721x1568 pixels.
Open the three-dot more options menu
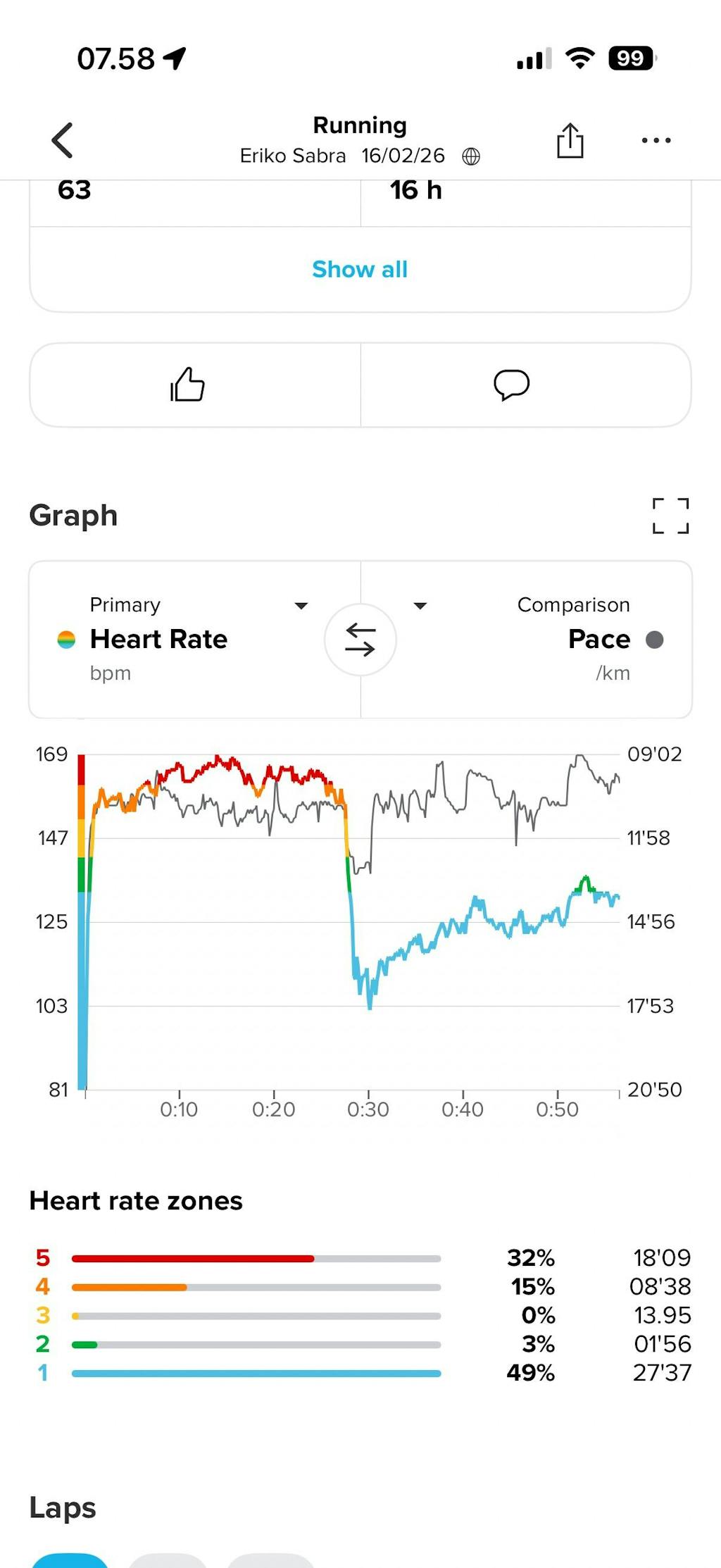[656, 140]
